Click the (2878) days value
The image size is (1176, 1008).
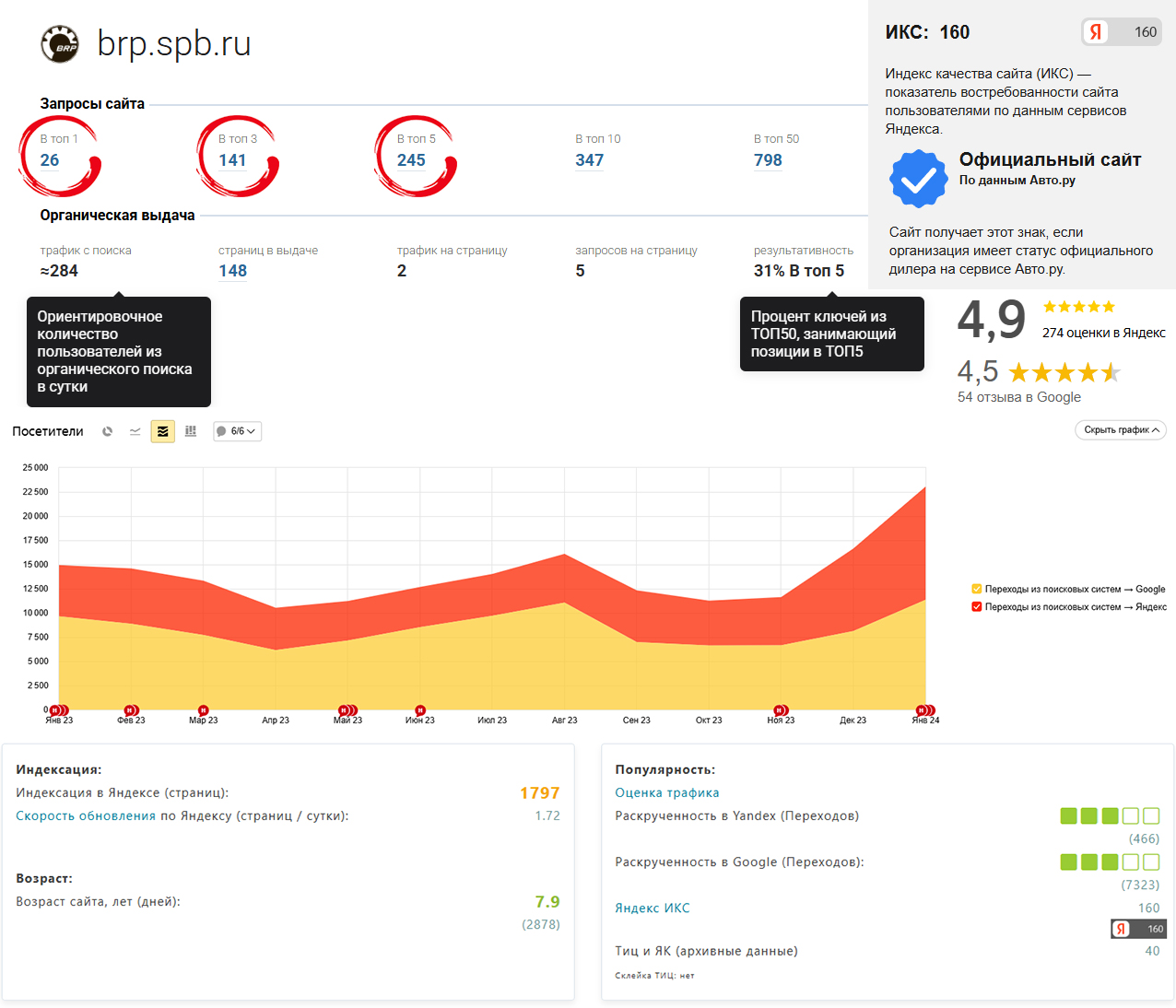(x=541, y=924)
